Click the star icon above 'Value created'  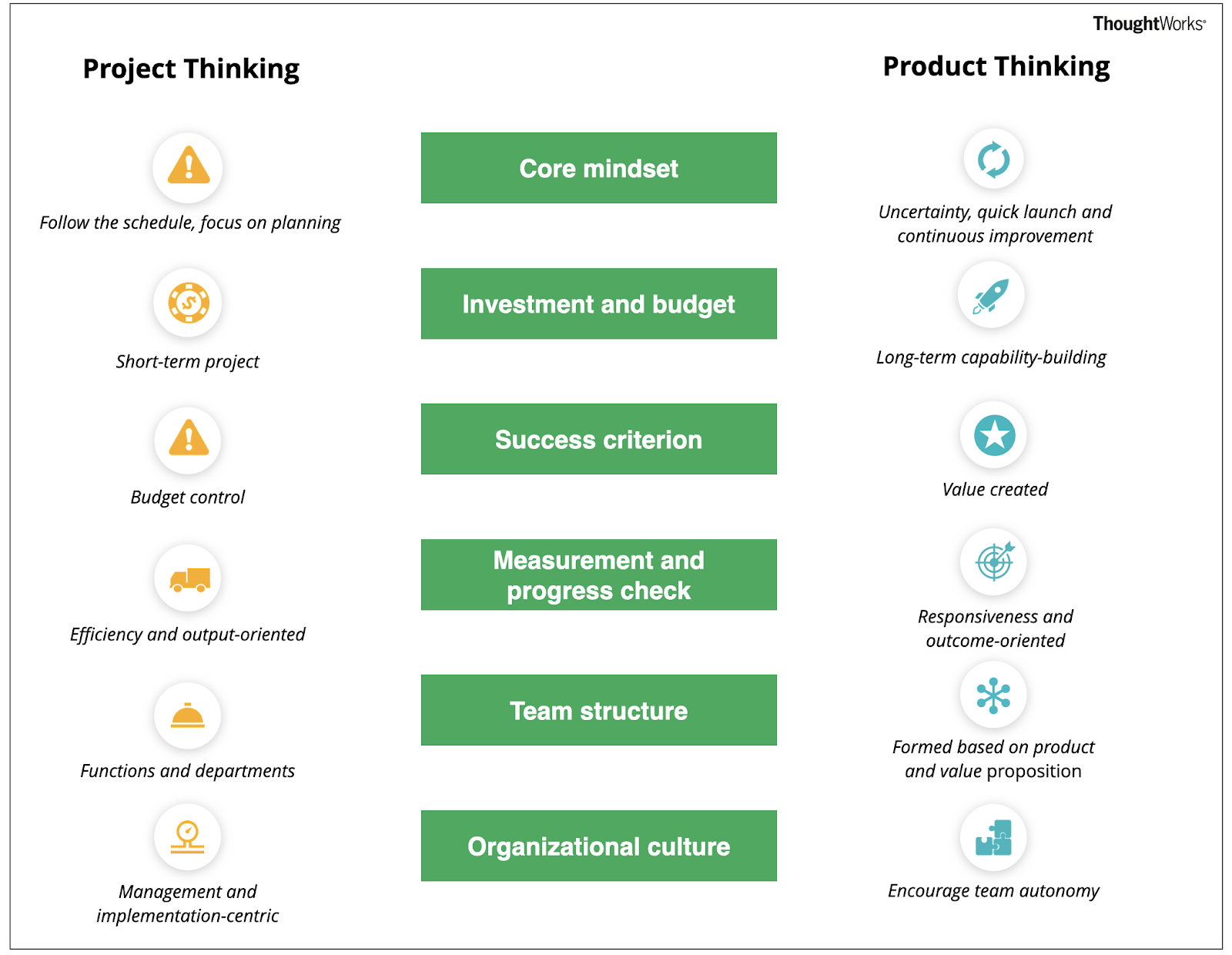coord(994,435)
